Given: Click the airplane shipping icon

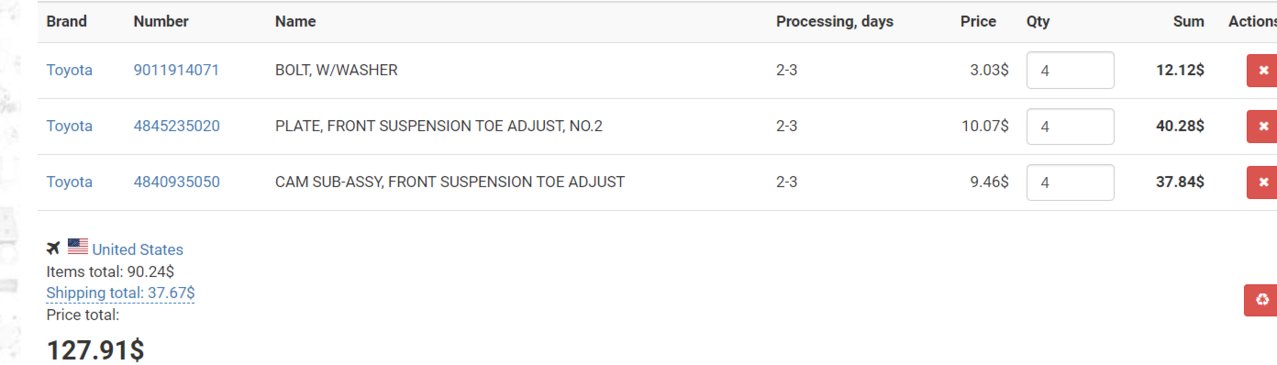Looking at the screenshot, I should 54,247.
